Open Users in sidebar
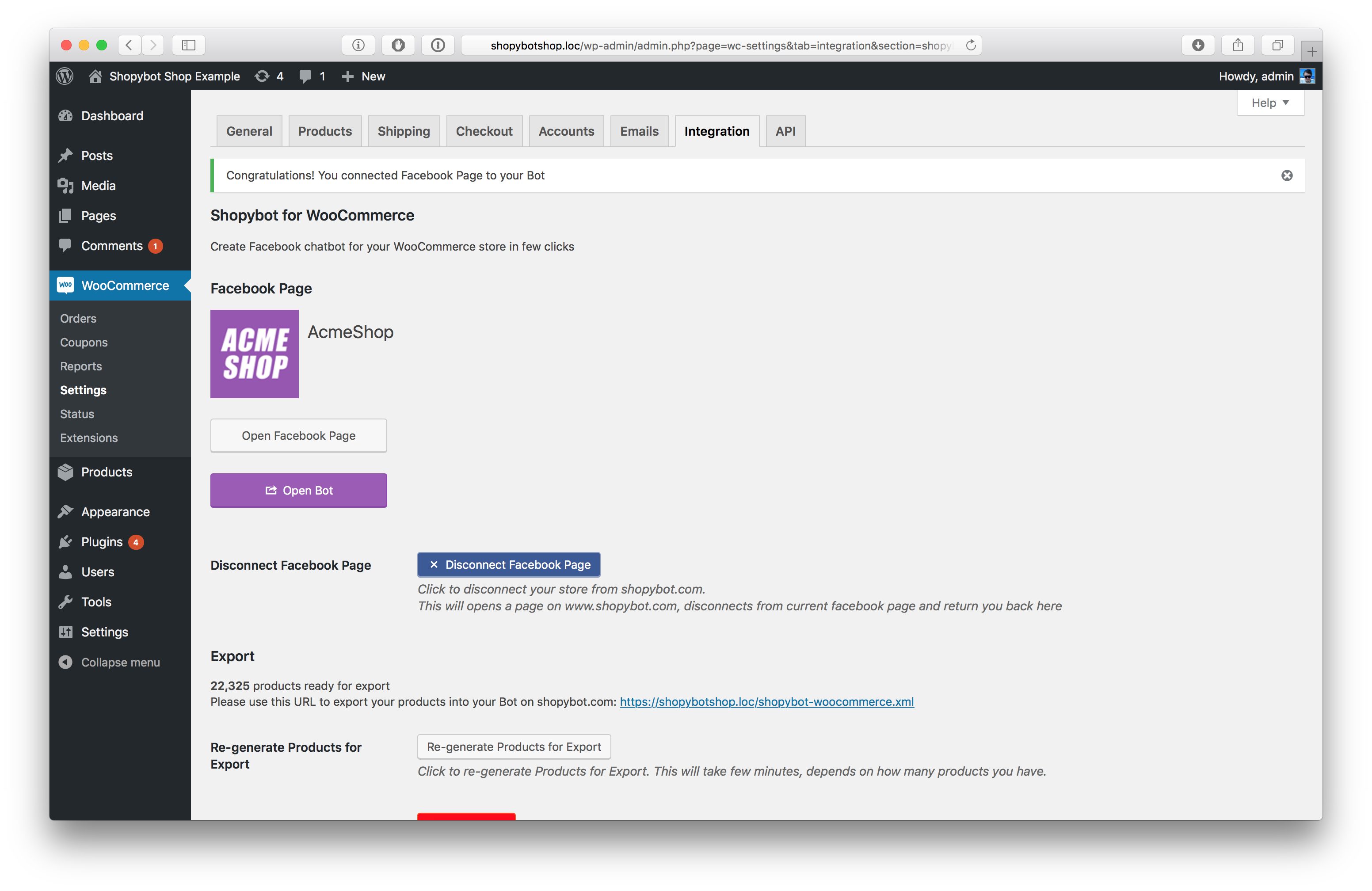This screenshot has height=891, width=1372. 120,572
